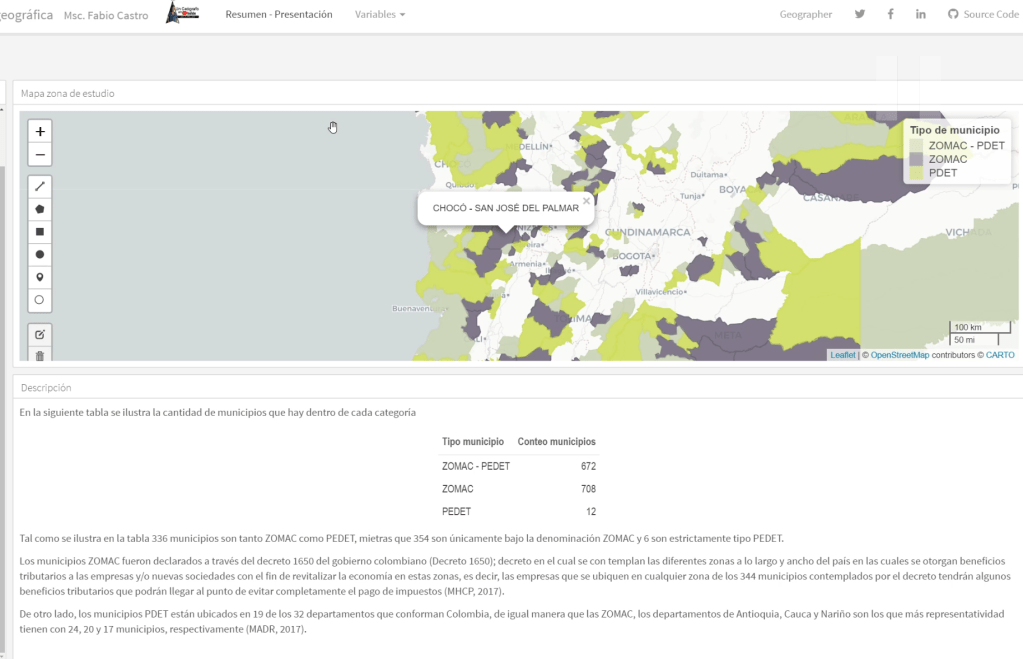Viewport: 1023px width, 659px height.
Task: Open the Twitter profile icon
Action: 860,14
